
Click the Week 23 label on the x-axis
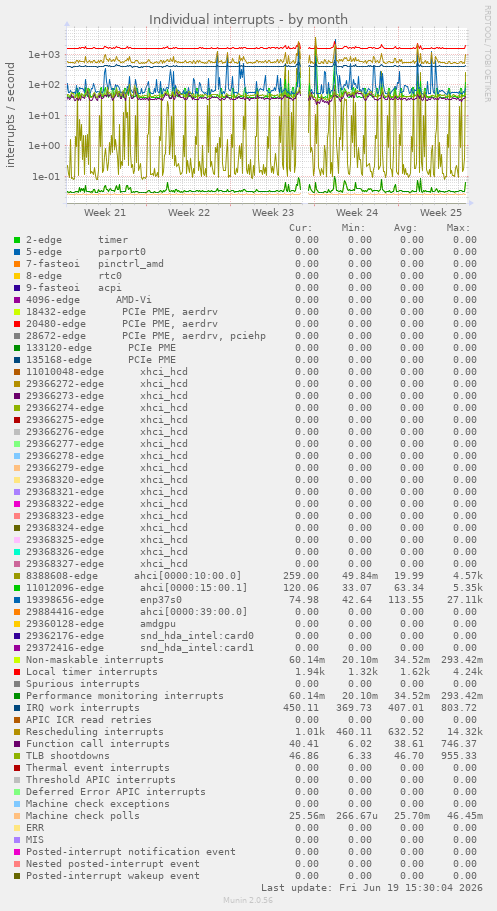pos(273,213)
